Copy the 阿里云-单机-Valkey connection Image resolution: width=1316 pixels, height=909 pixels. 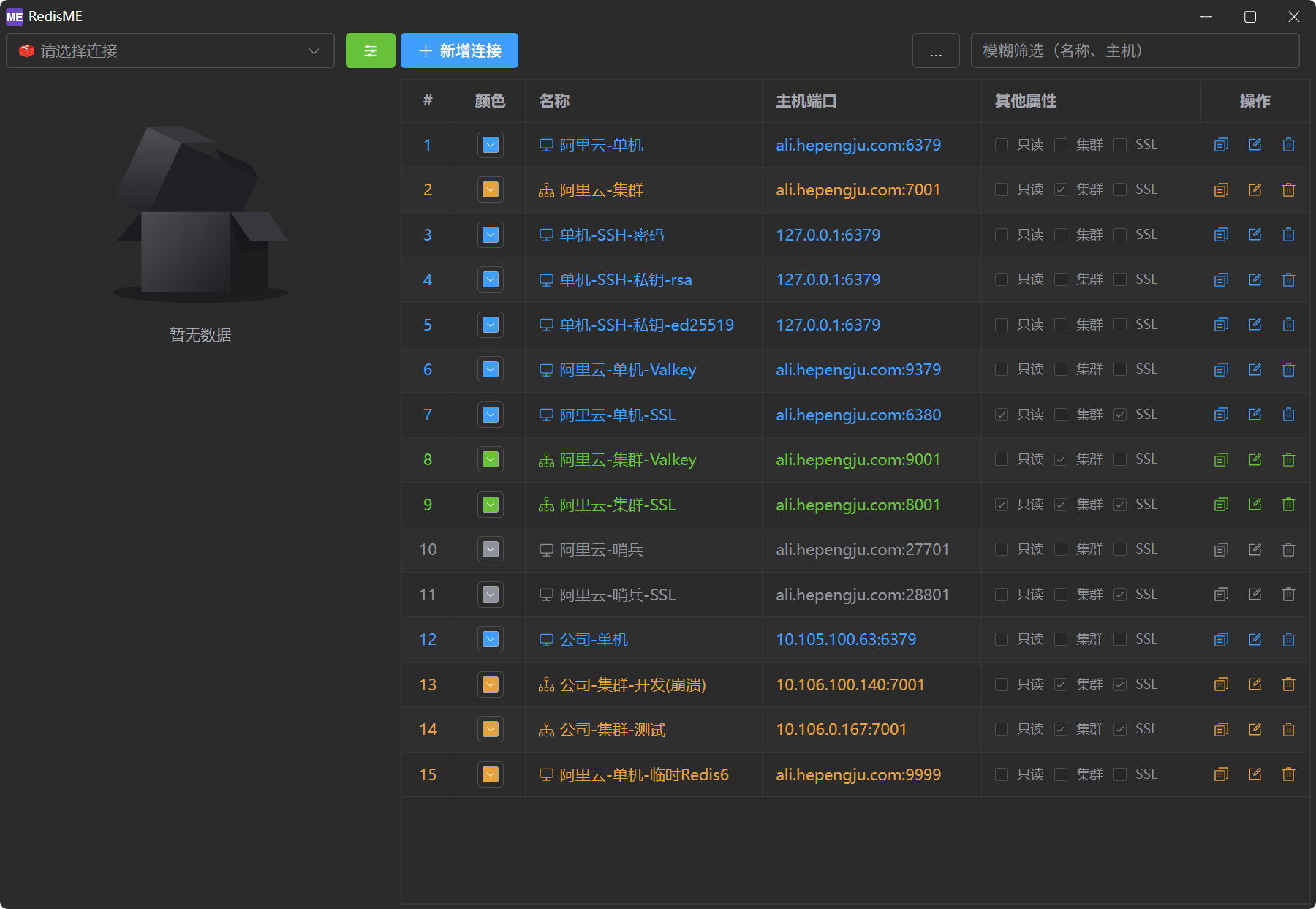point(1221,370)
